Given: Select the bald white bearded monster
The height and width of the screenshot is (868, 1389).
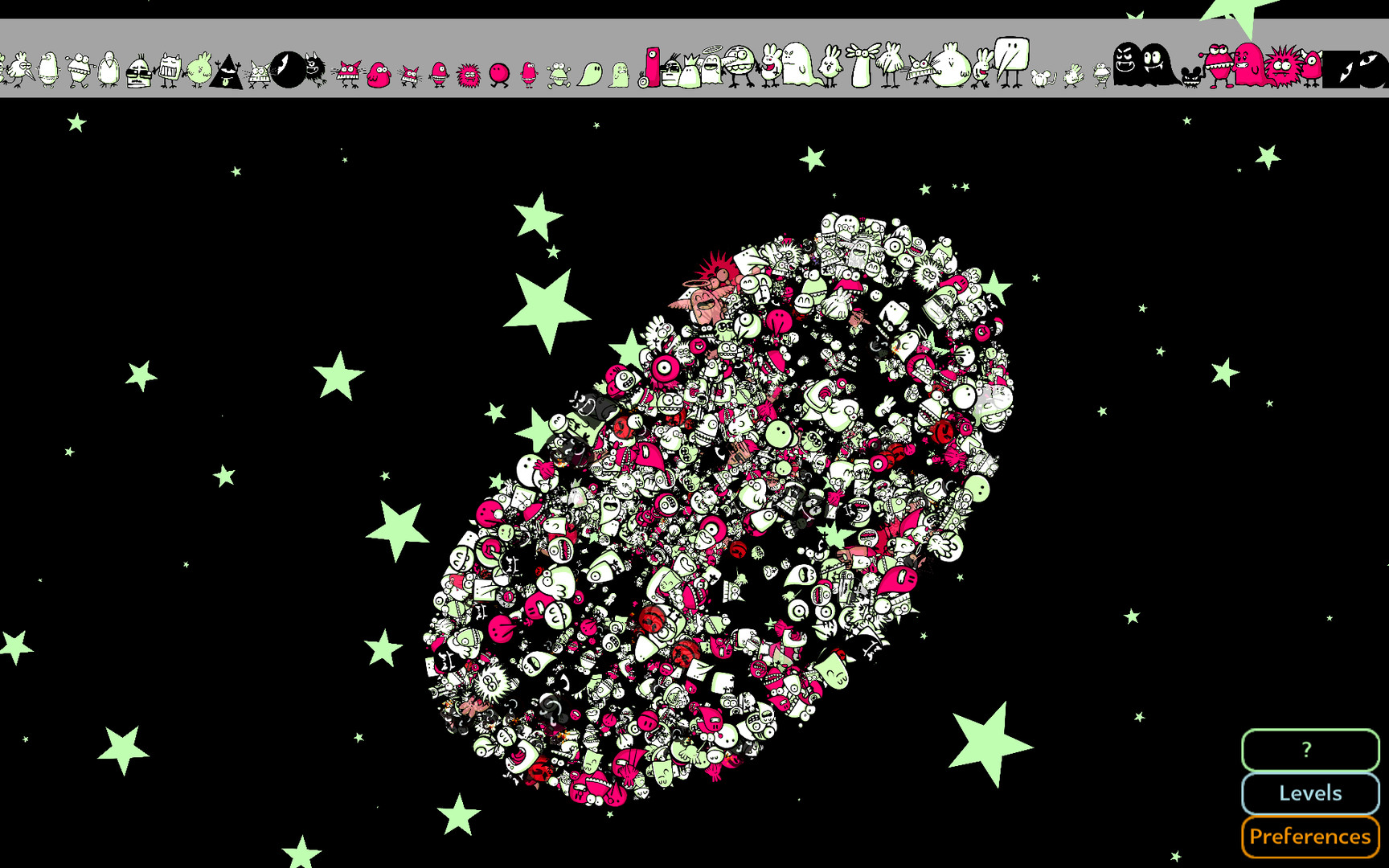Looking at the screenshot, I should (x=109, y=70).
